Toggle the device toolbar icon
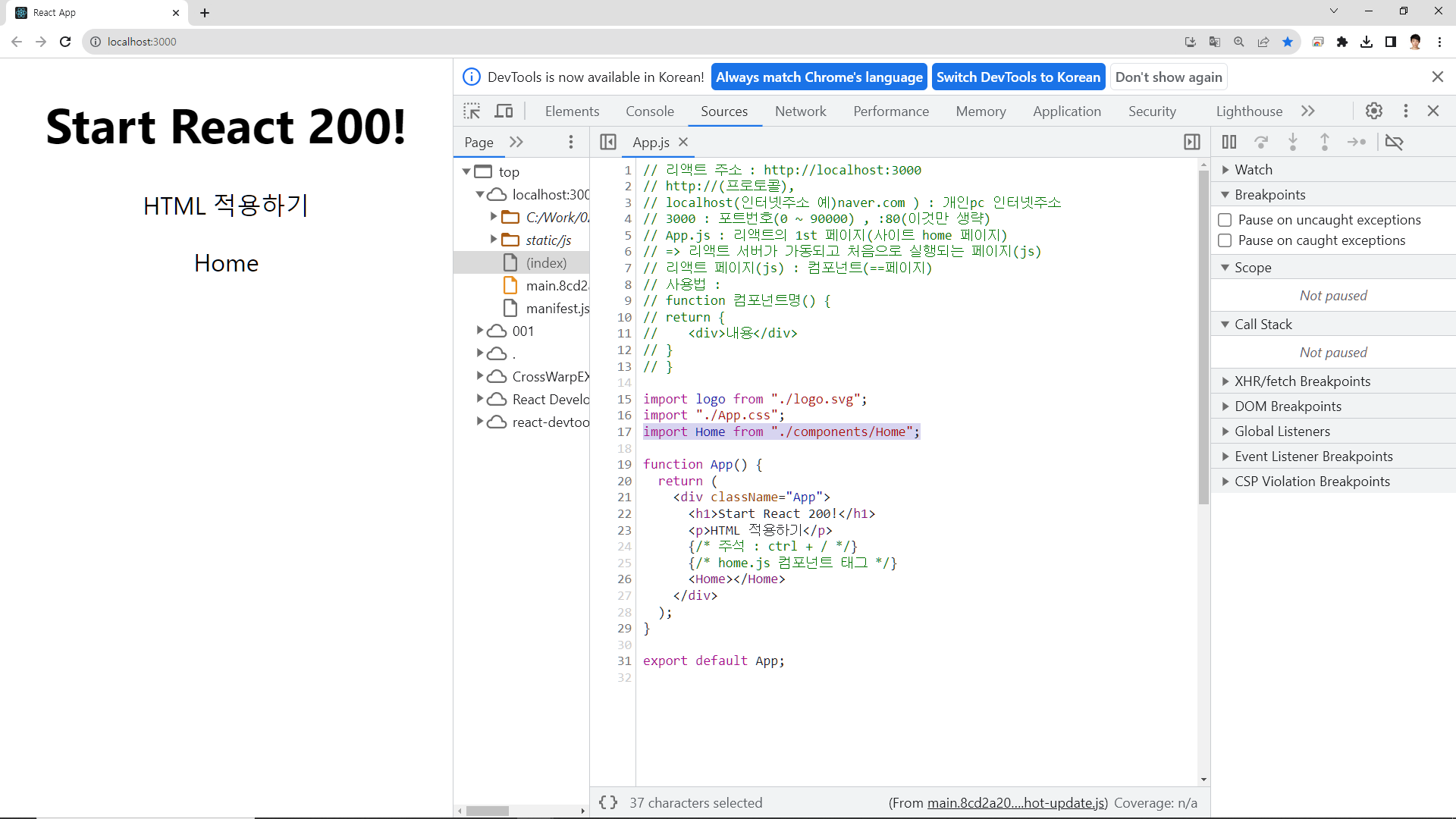This screenshot has height=819, width=1456. click(x=504, y=111)
